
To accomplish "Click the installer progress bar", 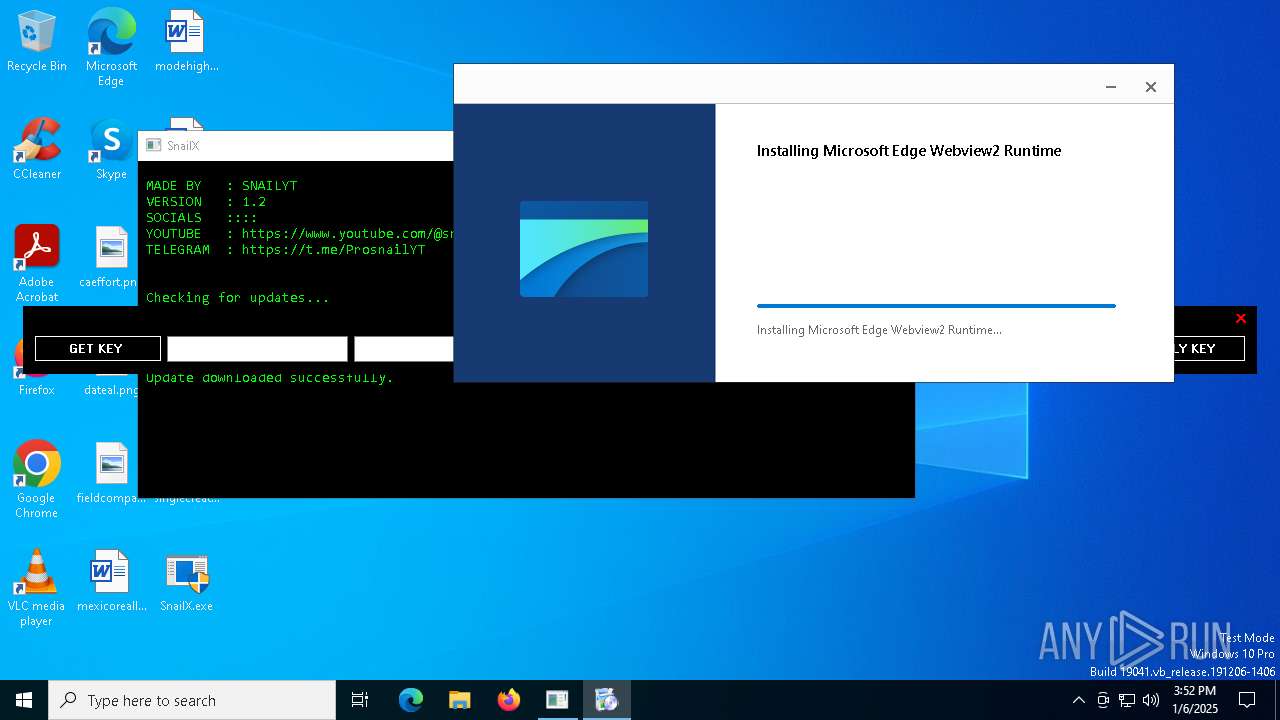I will (x=936, y=306).
